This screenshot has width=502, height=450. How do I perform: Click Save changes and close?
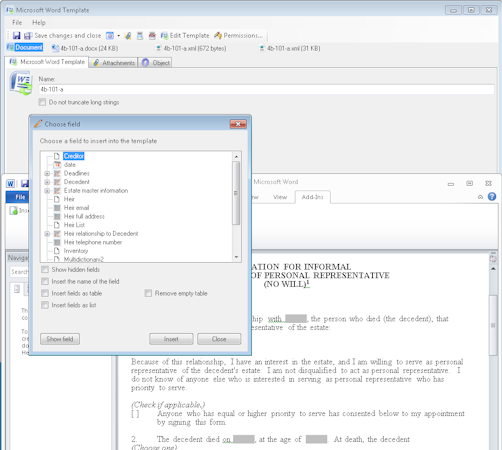62,35
